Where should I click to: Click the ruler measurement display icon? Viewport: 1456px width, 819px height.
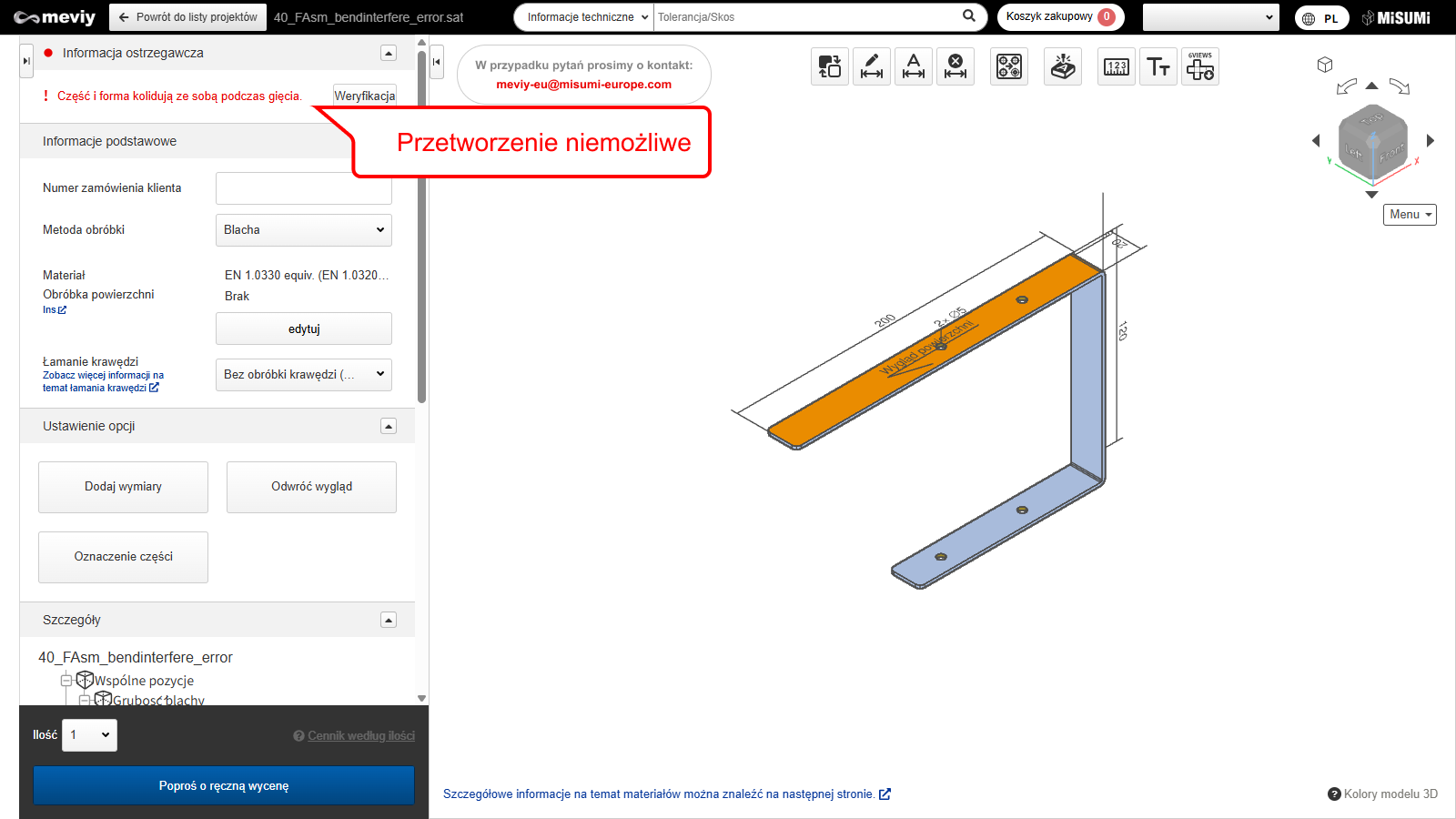(1116, 66)
